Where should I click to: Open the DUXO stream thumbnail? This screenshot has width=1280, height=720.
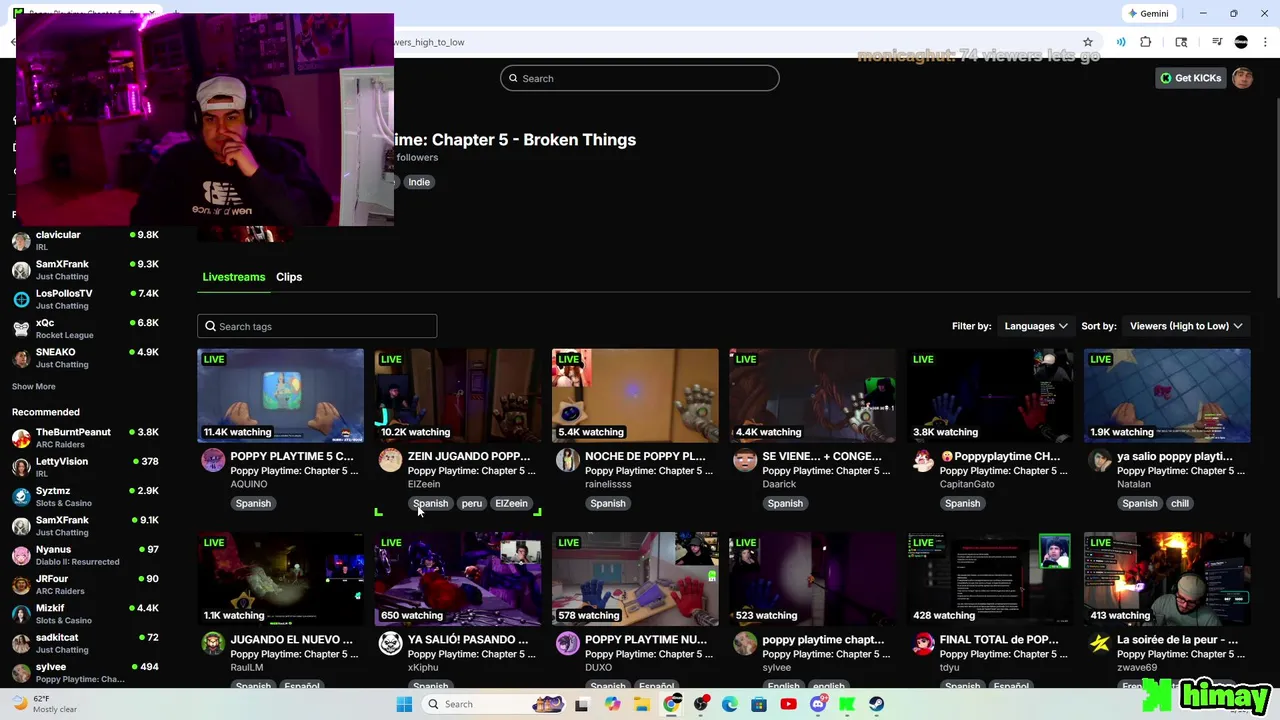tap(635, 578)
